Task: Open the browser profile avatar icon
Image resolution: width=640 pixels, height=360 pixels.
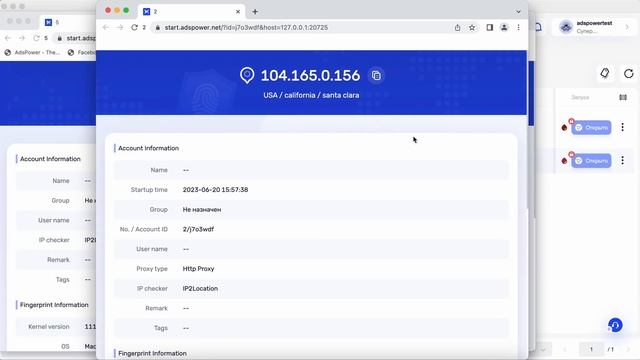Action: coord(504,27)
